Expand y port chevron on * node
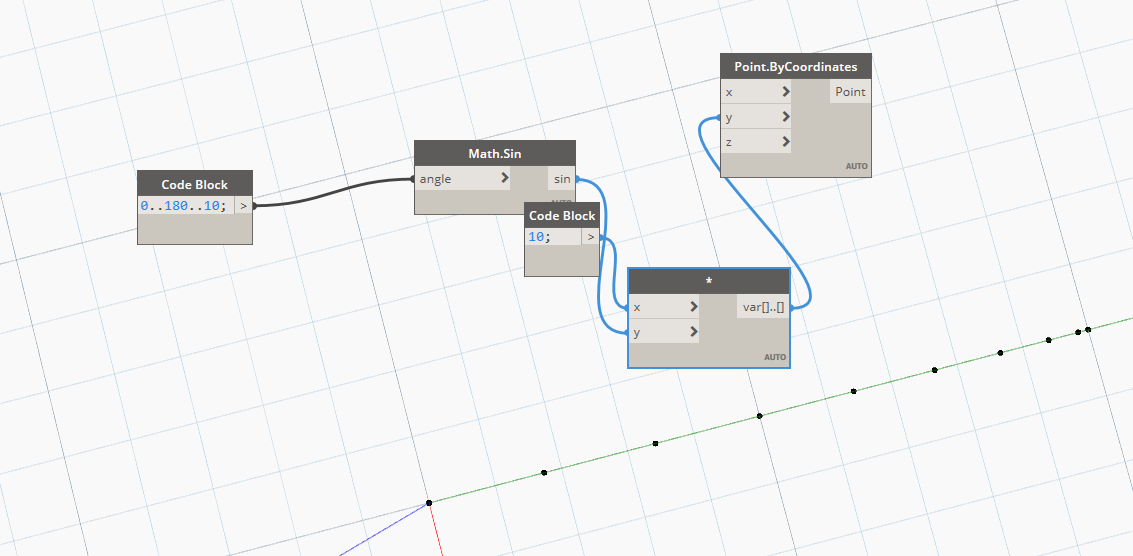The image size is (1133, 556). [694, 332]
